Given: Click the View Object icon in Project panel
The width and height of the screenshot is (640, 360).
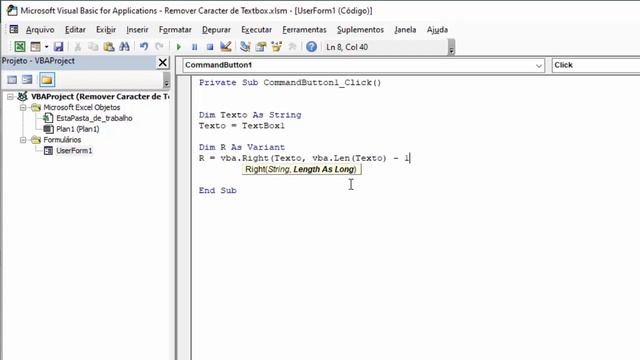Looking at the screenshot, I should point(27,80).
